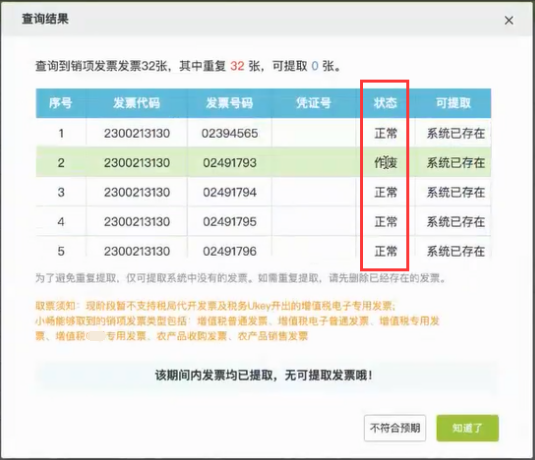Click the 发票代码 column header
535x460 pixels.
136,103
